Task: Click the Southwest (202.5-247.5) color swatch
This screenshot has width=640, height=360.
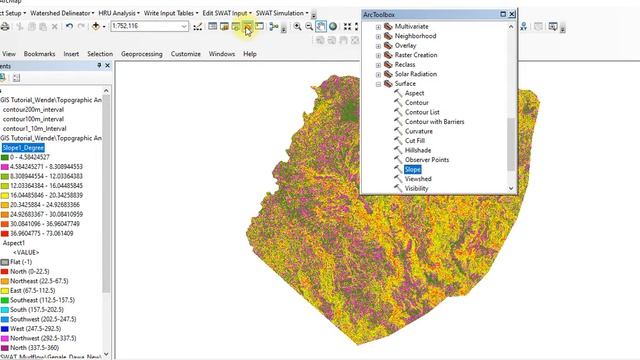Action: pyautogui.click(x=4, y=319)
